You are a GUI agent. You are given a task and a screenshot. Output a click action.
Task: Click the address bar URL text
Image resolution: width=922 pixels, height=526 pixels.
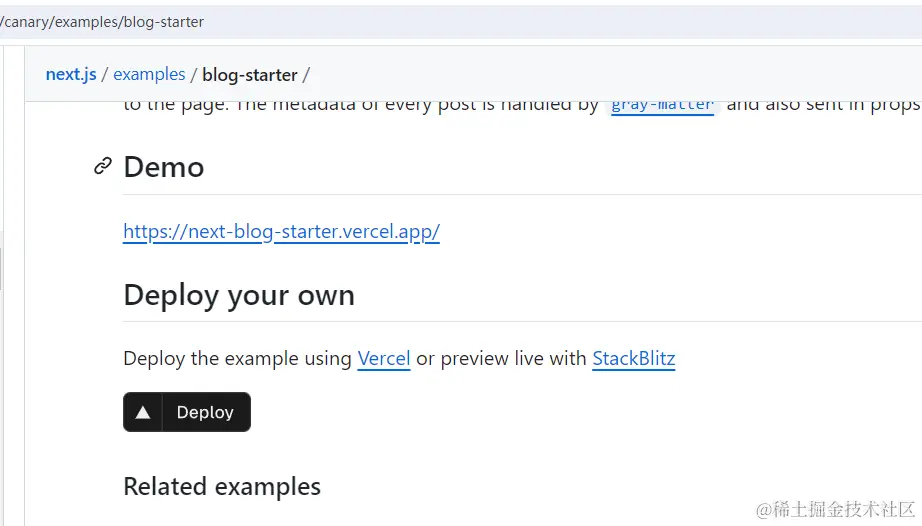pos(102,22)
